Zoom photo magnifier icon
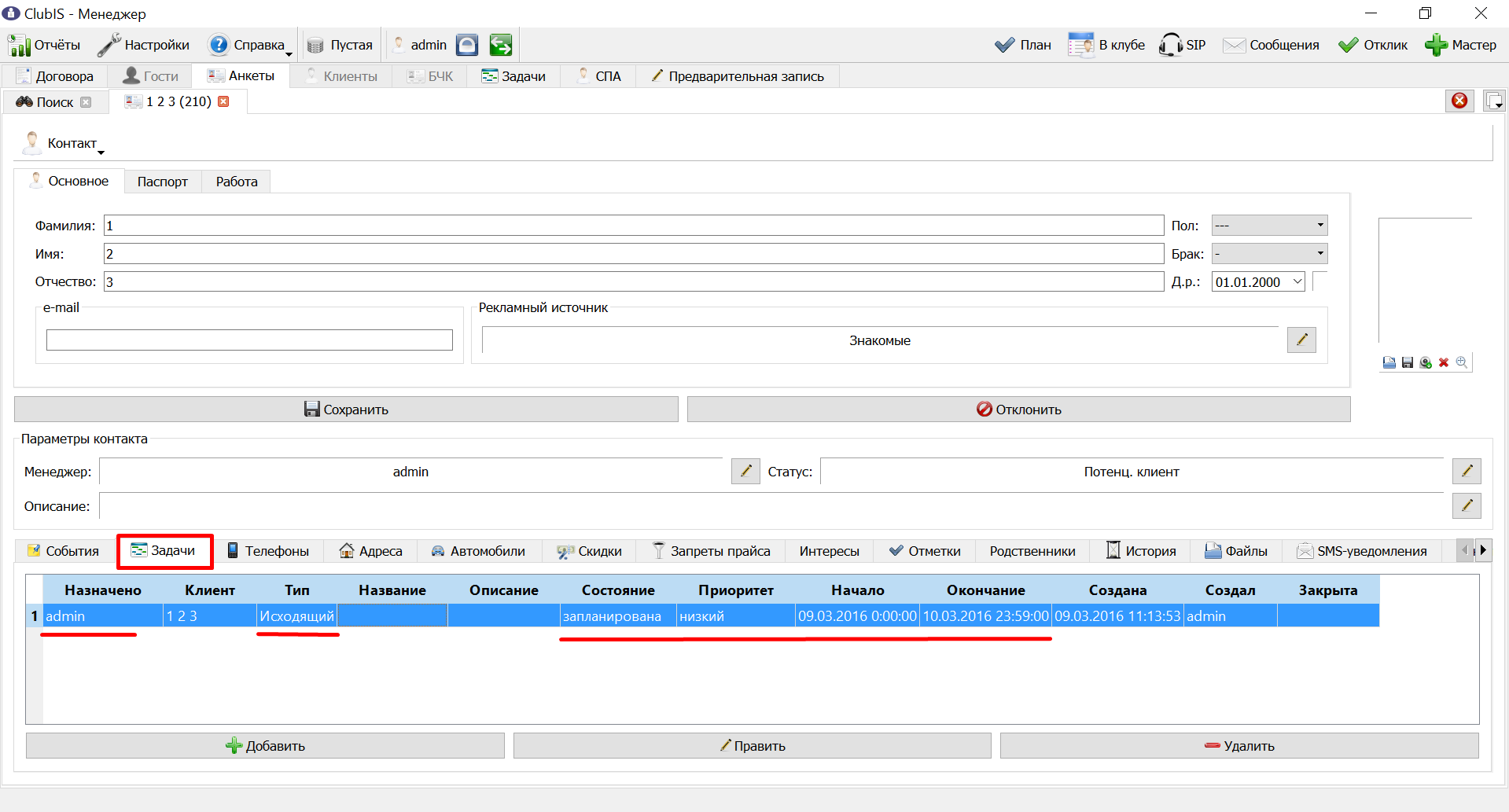This screenshot has width=1509, height=812. (x=1462, y=362)
